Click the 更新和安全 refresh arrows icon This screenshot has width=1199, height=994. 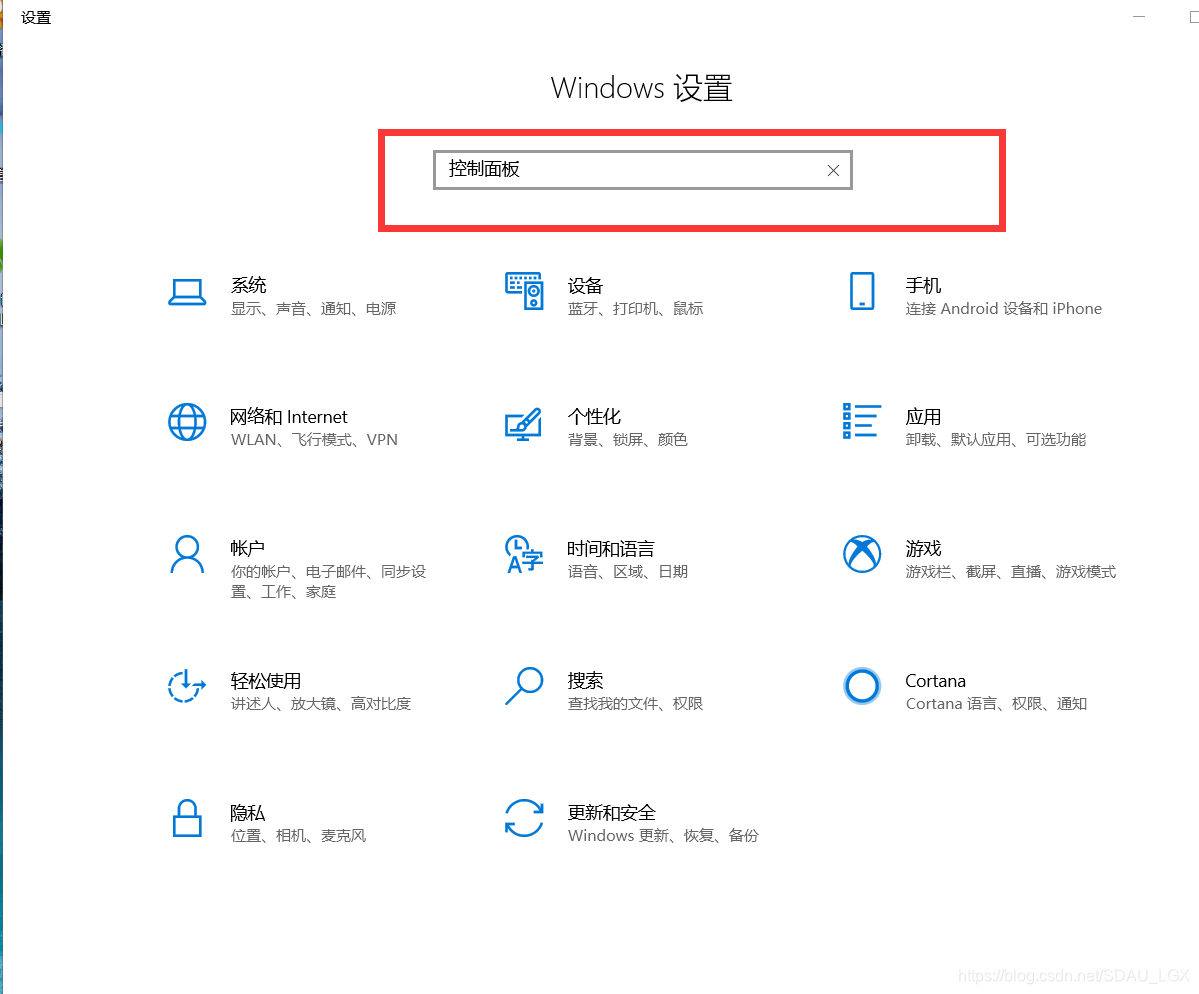coord(524,818)
